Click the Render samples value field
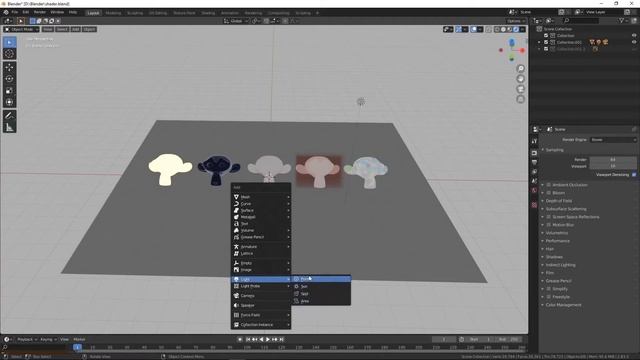Viewport: 640px width, 360px height. 613,160
